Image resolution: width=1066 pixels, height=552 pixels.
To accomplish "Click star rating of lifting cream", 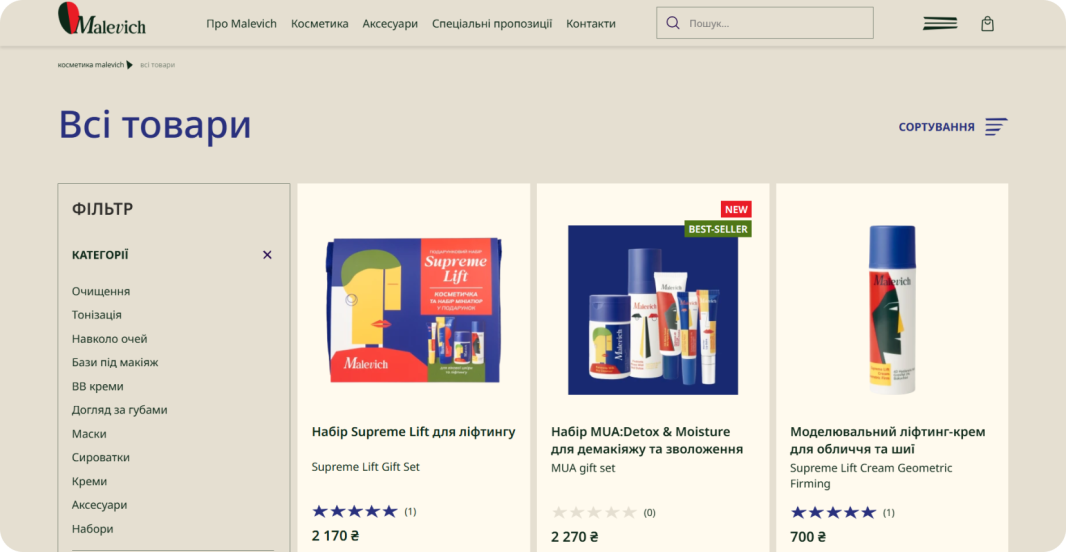I will tap(833, 512).
